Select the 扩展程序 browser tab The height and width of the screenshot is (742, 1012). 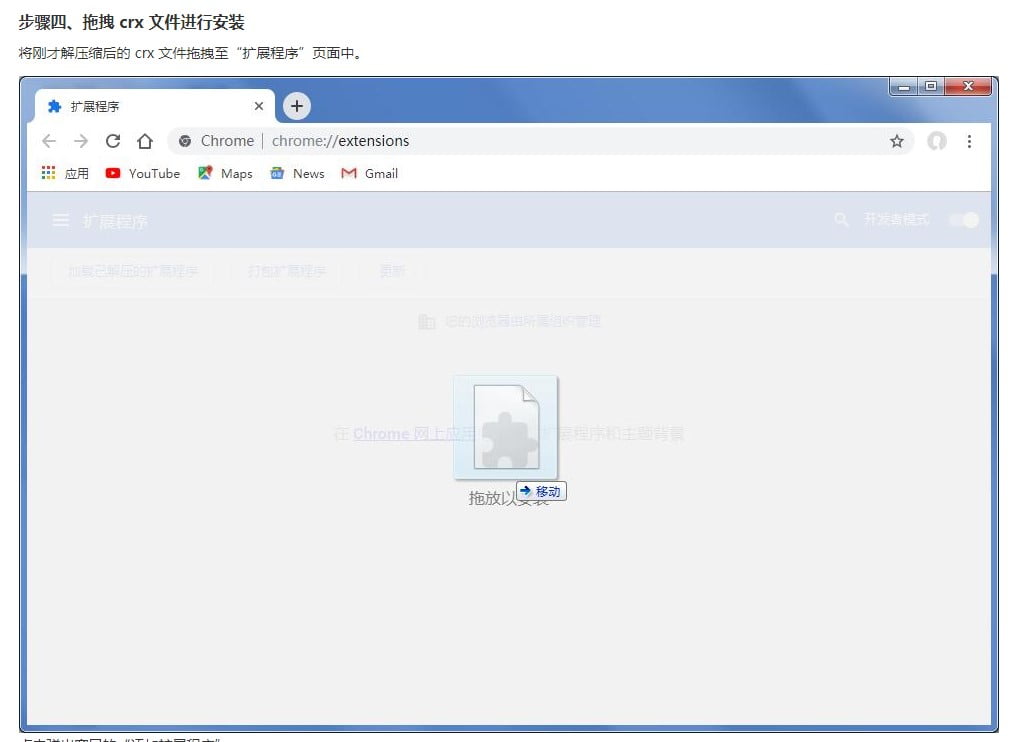coord(150,106)
